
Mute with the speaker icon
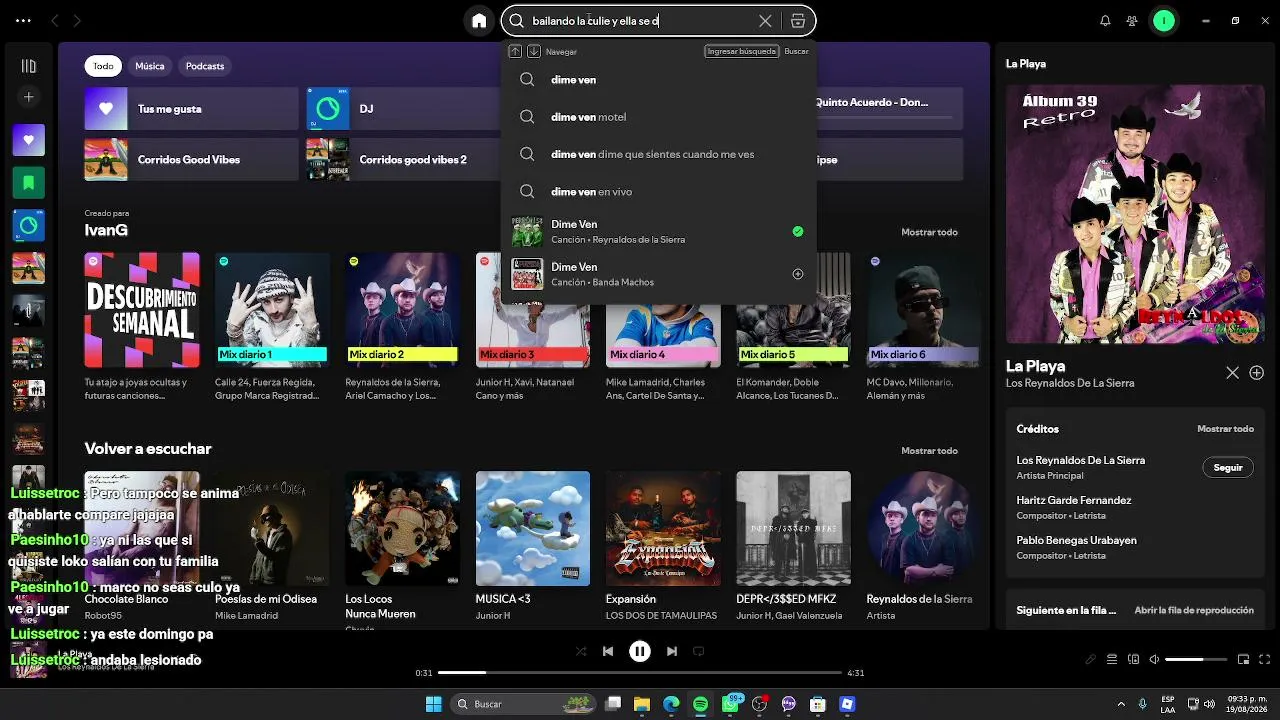pyautogui.click(x=1154, y=660)
